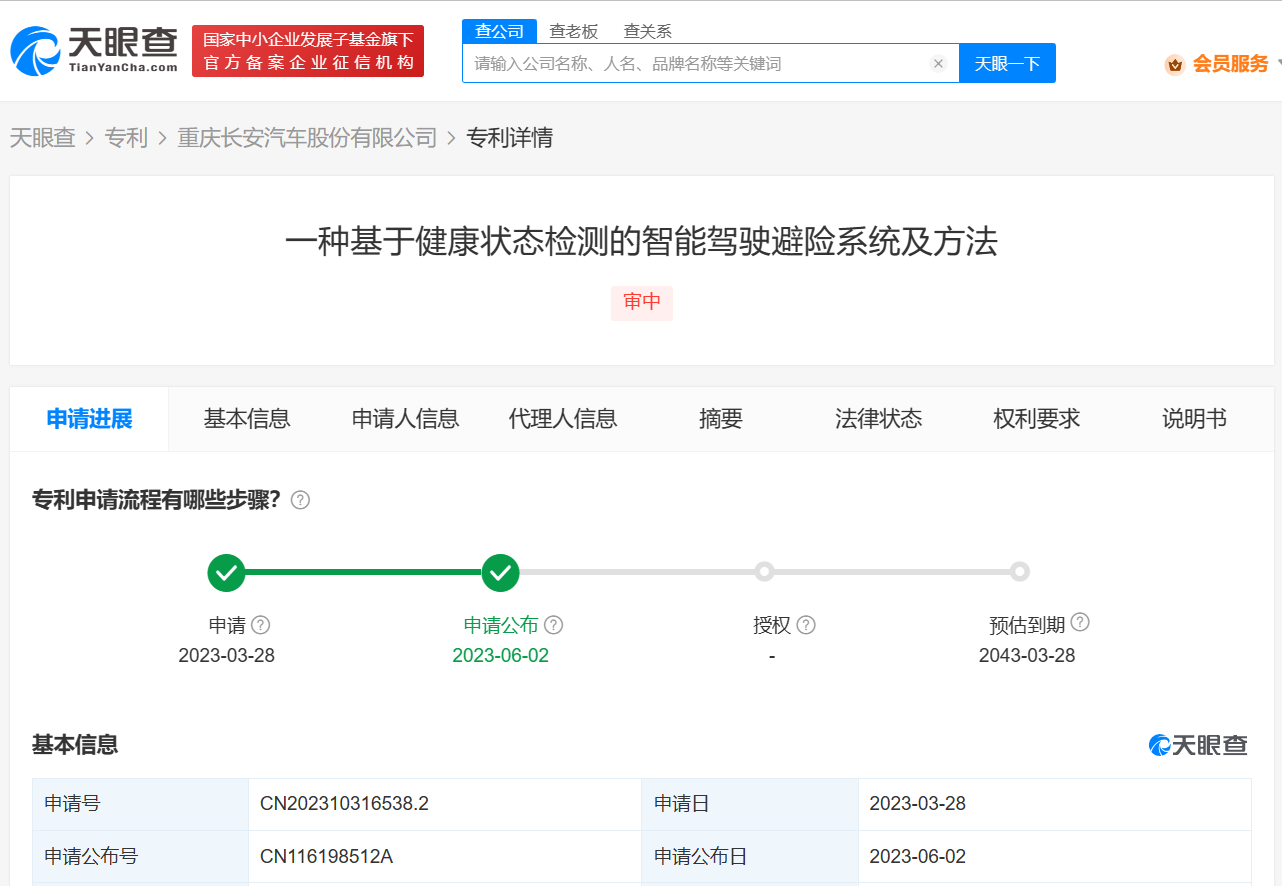Click the 申请公布日 value 2023-06-02 in table
The height and width of the screenshot is (886, 1282).
point(918,857)
